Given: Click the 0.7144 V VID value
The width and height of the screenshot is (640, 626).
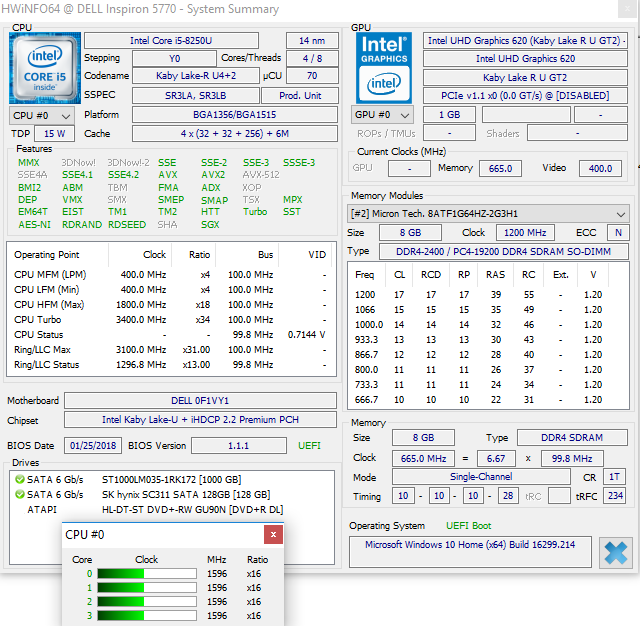Looking at the screenshot, I should tap(307, 335).
